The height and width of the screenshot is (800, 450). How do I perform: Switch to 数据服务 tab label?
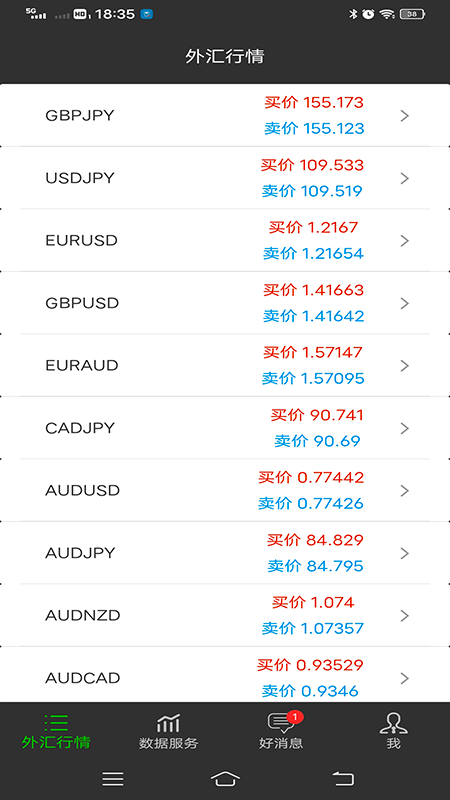[x=168, y=743]
